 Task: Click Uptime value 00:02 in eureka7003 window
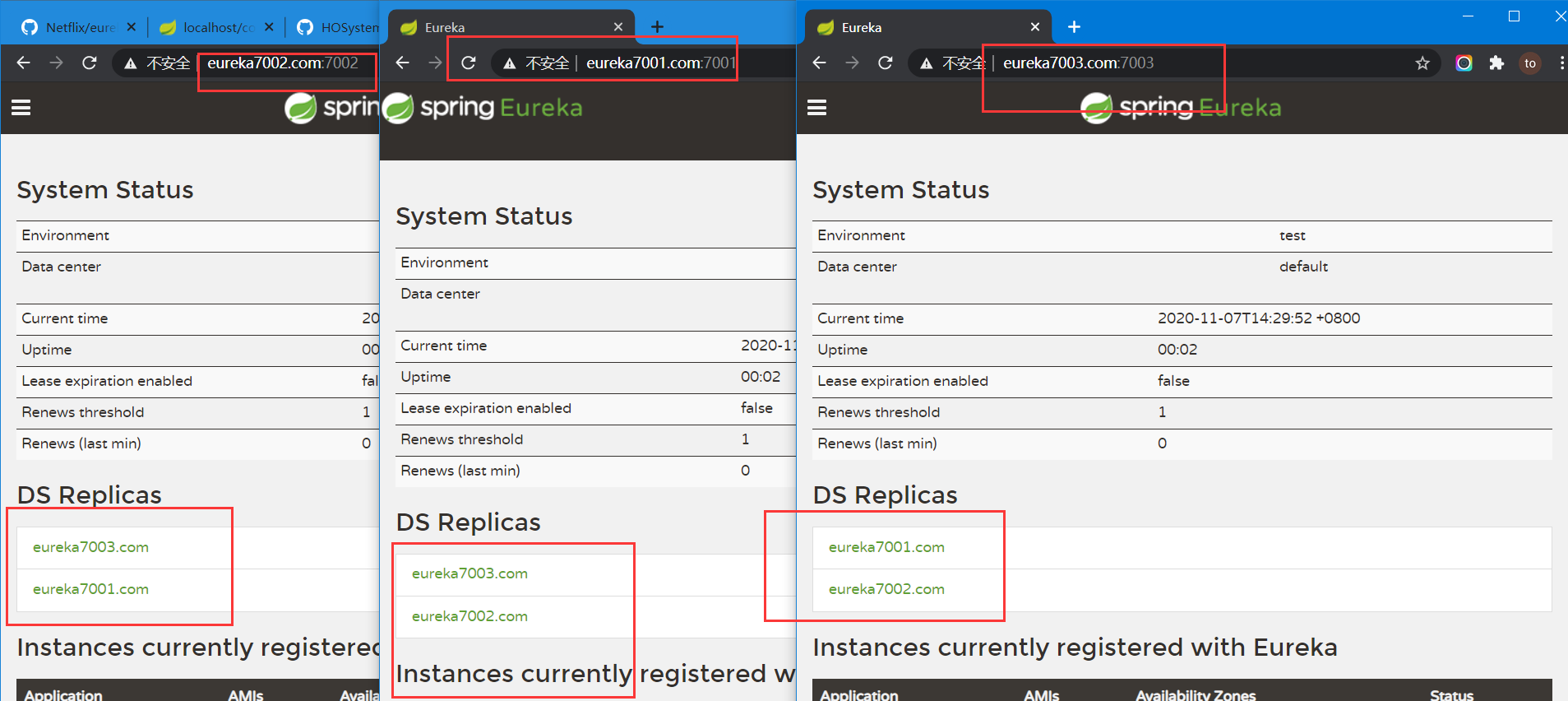click(1177, 350)
